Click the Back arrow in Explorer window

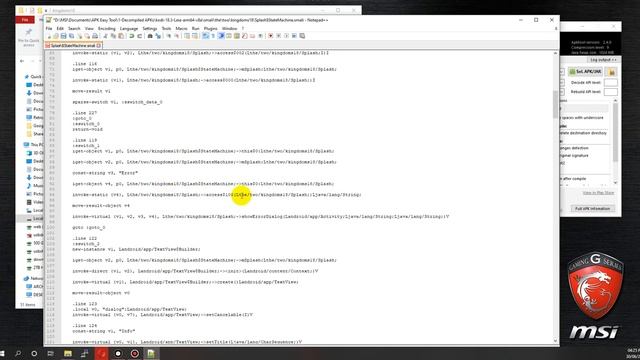22,61
